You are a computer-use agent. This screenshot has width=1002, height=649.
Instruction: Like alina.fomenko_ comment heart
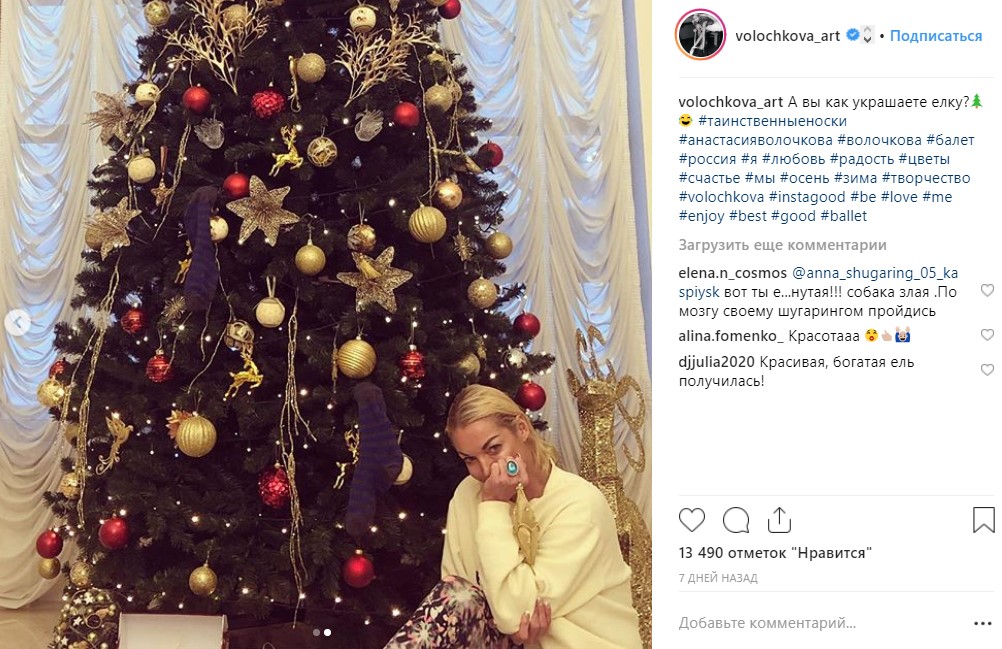pos(987,335)
